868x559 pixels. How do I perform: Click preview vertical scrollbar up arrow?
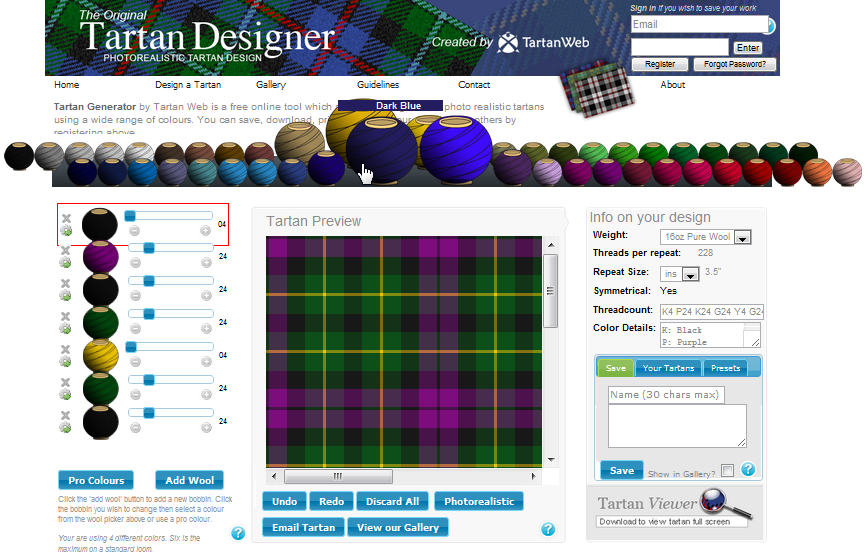coord(551,245)
